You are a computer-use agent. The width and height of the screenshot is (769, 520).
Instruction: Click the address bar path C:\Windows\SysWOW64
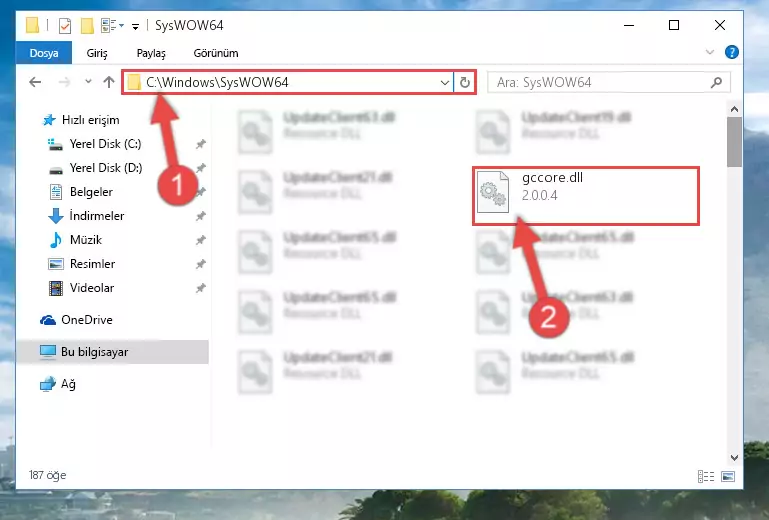217,82
